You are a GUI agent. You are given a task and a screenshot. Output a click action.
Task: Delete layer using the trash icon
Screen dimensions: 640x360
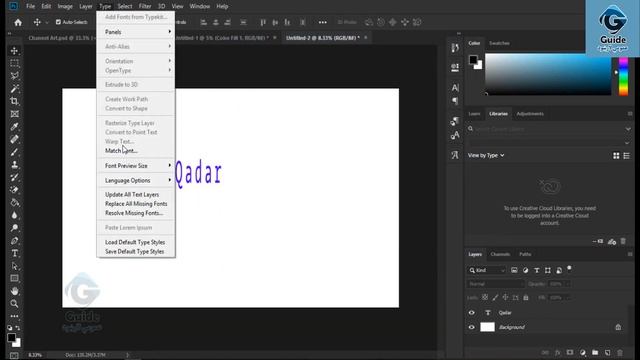pyautogui.click(x=620, y=353)
